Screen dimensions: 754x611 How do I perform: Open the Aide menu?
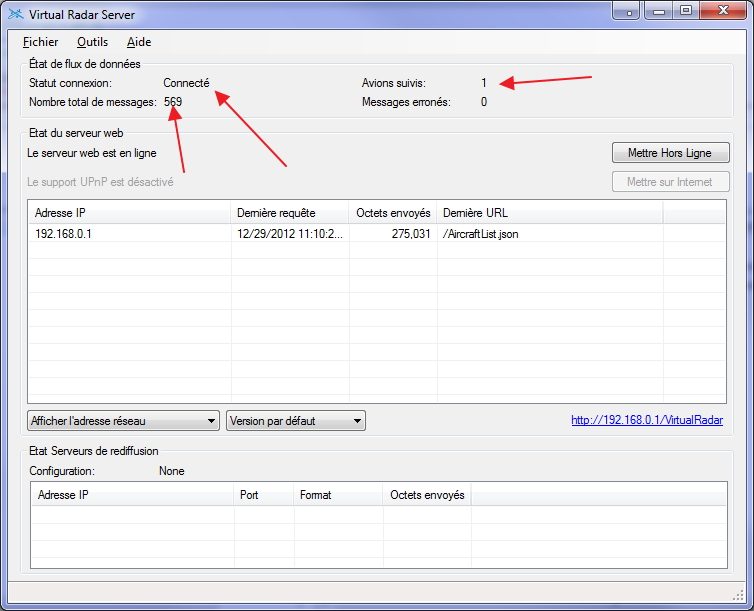139,42
